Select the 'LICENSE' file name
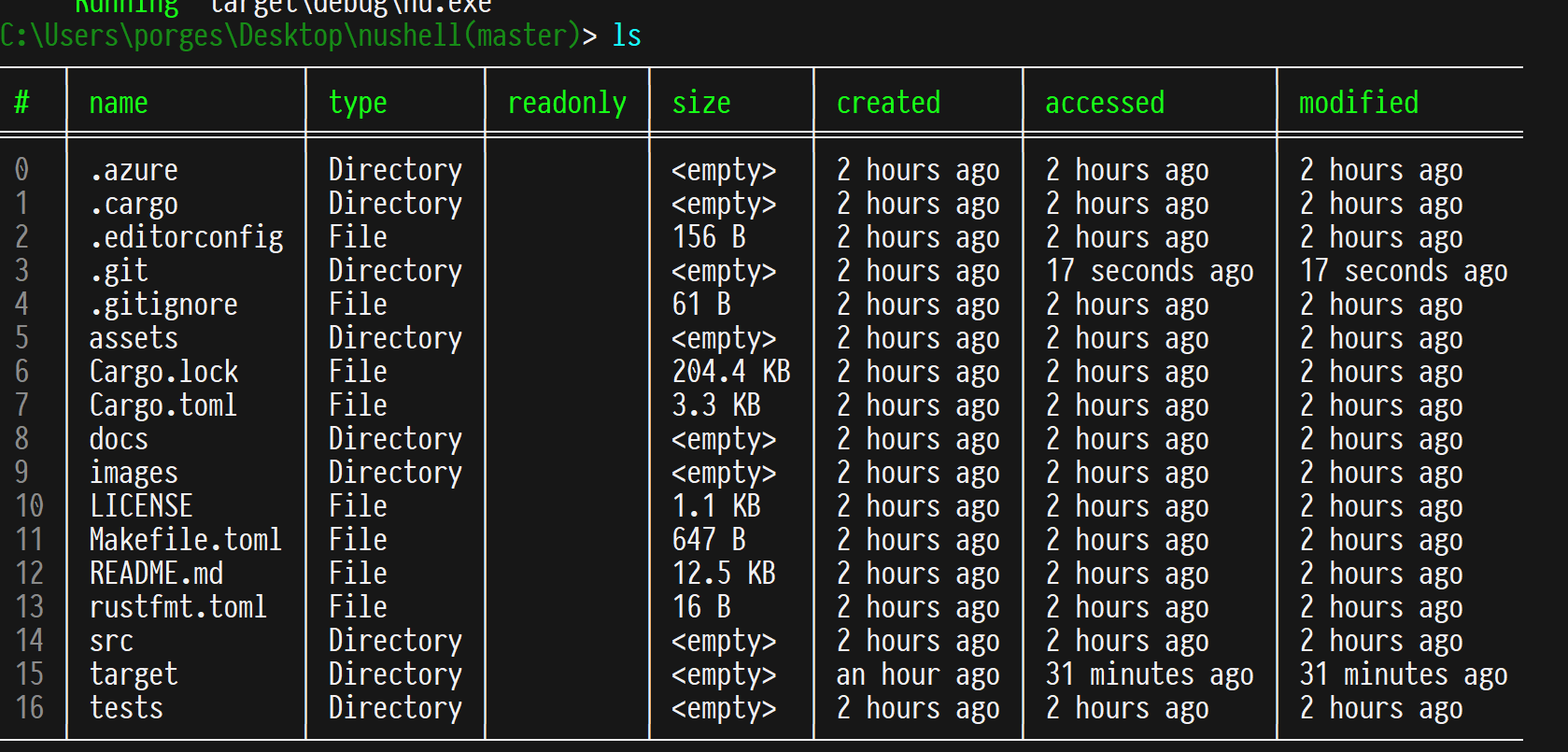 click(141, 506)
